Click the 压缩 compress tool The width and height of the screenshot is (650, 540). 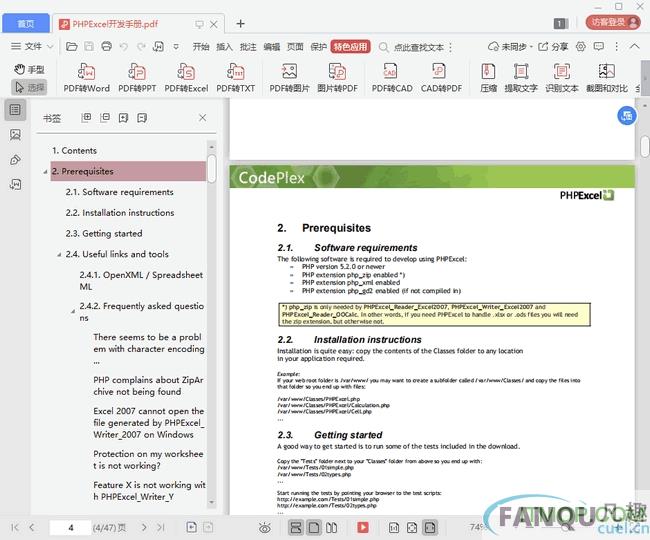(488, 77)
